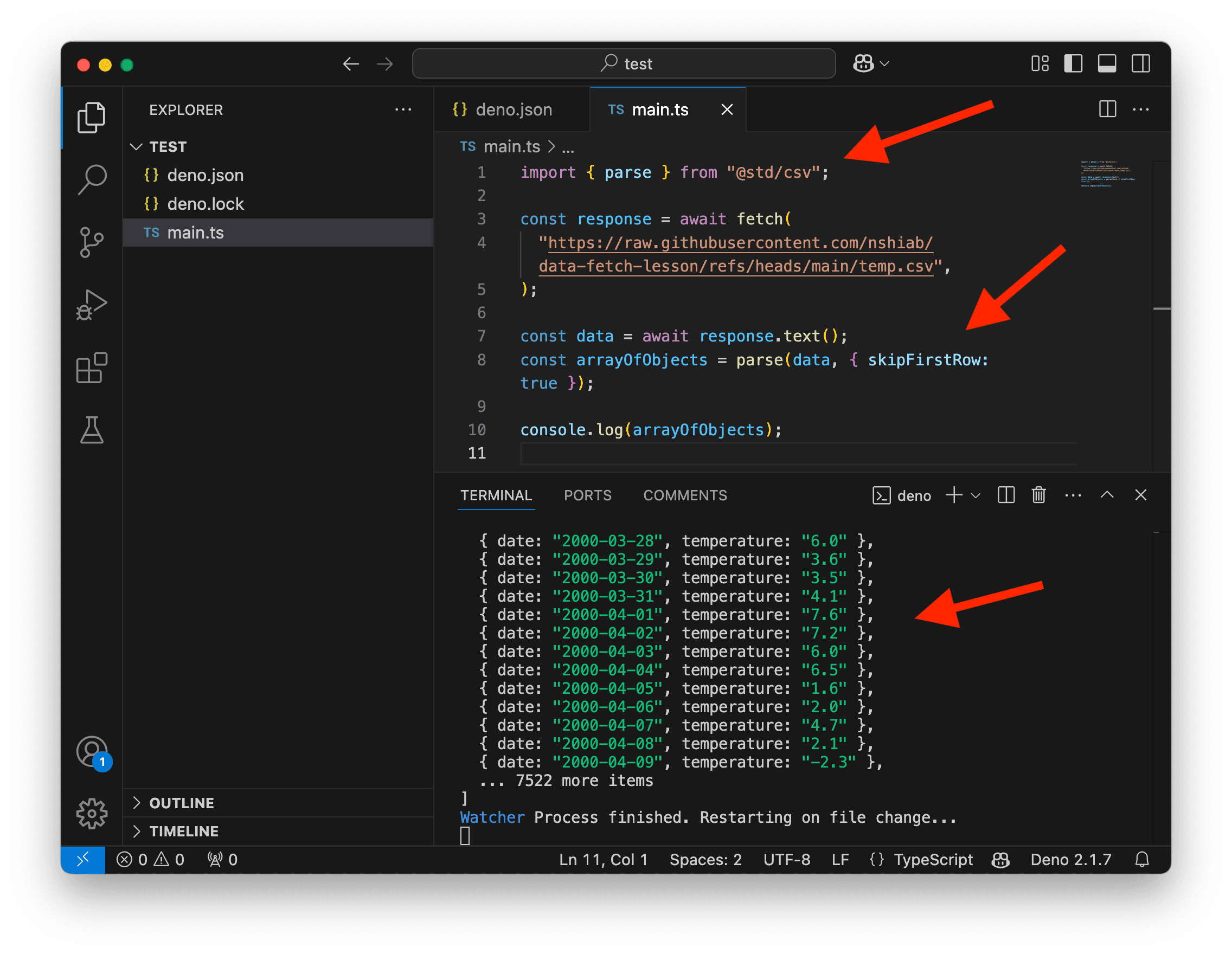Split the editor to the right
Viewport: 1232px width, 954px height.
coord(1107,109)
